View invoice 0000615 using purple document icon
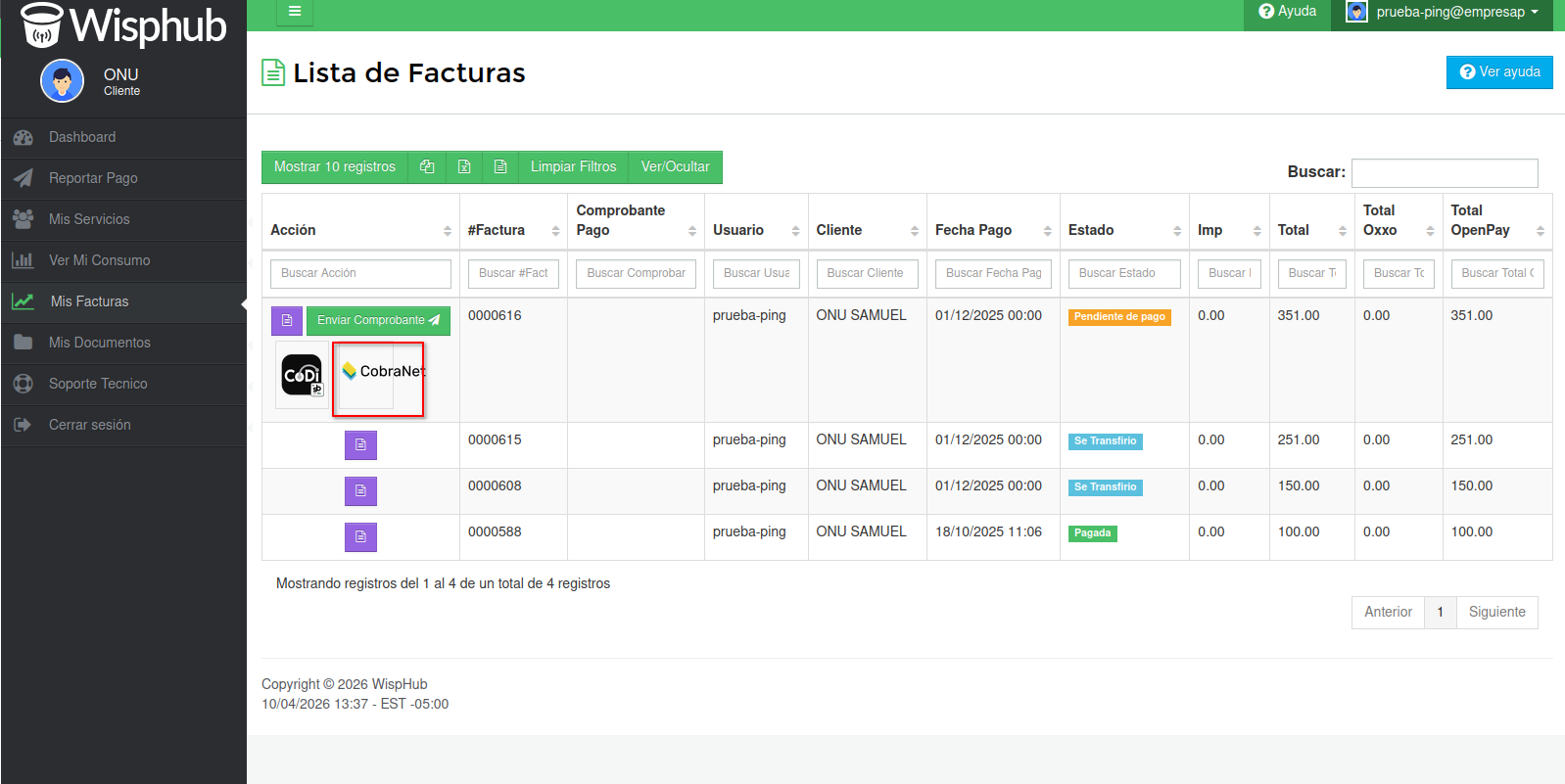The image size is (1565, 784). click(360, 445)
